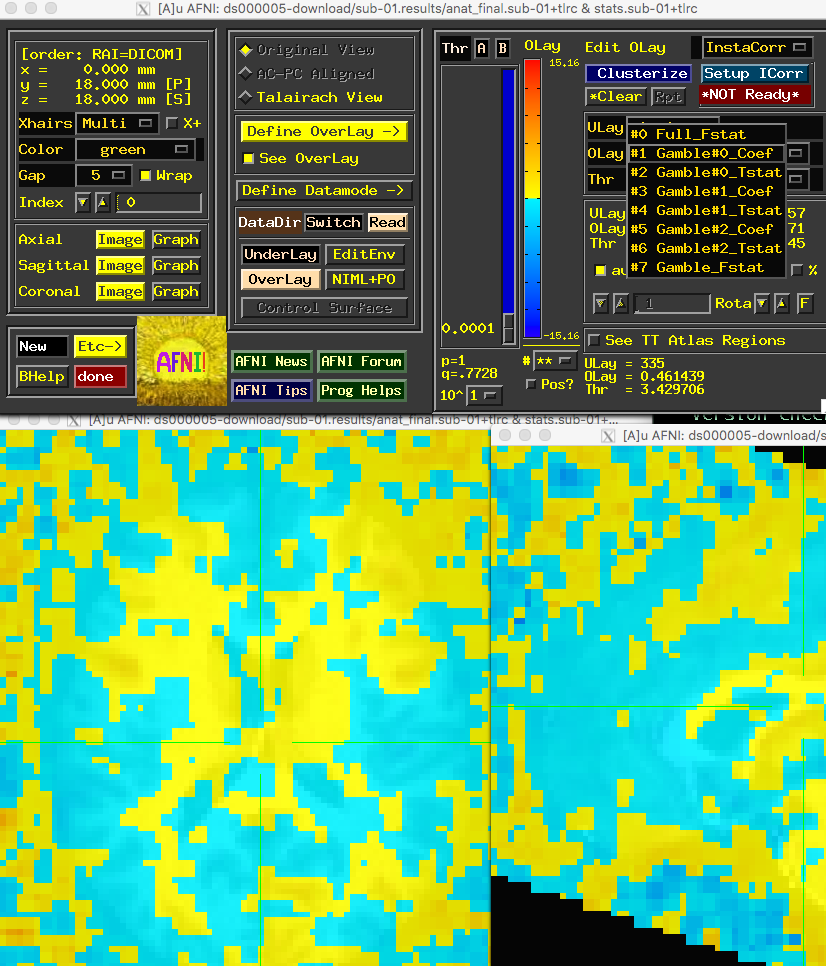
Task: Open the Xhairs Multi dropdown
Action: (117, 123)
